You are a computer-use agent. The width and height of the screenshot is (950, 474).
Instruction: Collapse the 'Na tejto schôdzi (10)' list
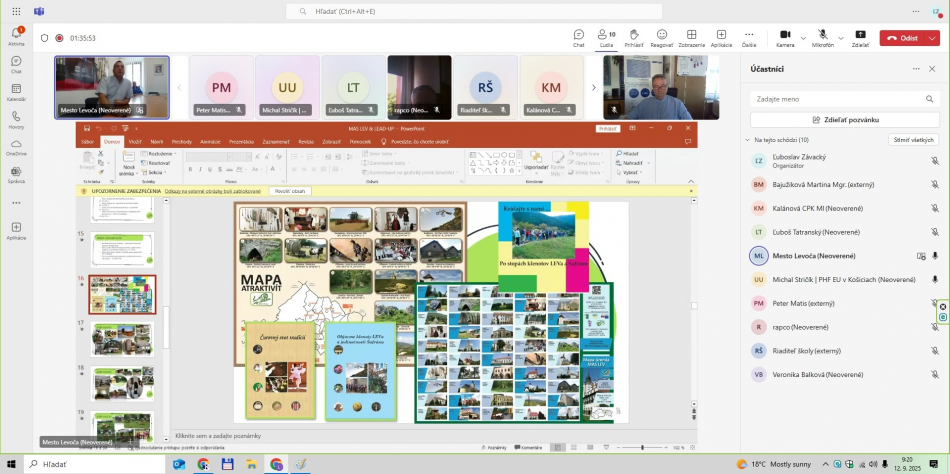coord(747,140)
